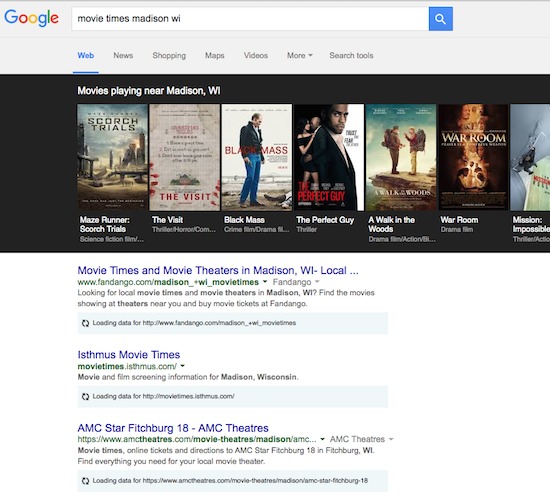Click the 'Crime film/Drama fil...' genre text

[257, 229]
